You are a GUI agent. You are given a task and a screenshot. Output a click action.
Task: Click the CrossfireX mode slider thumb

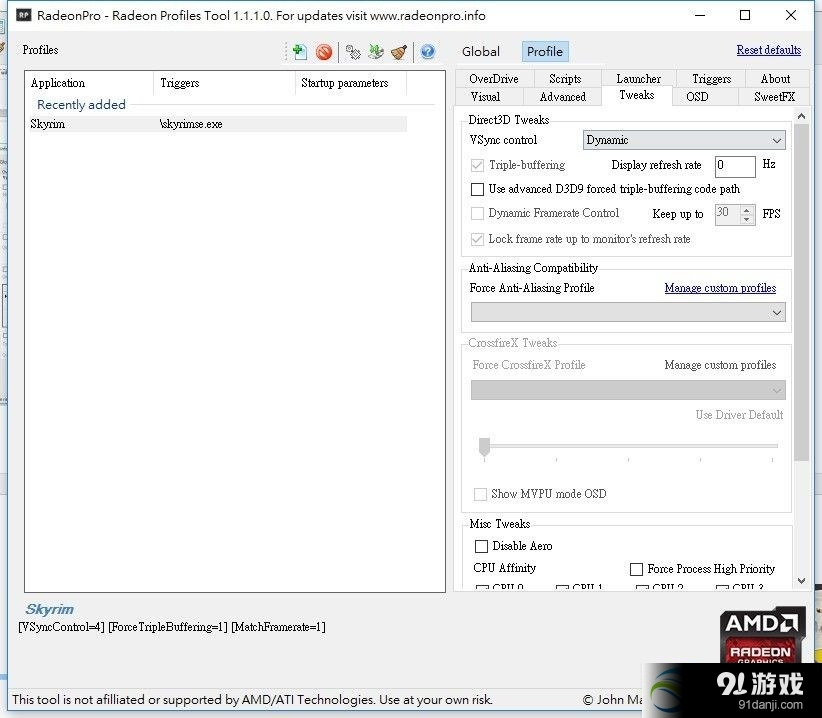pyautogui.click(x=484, y=447)
